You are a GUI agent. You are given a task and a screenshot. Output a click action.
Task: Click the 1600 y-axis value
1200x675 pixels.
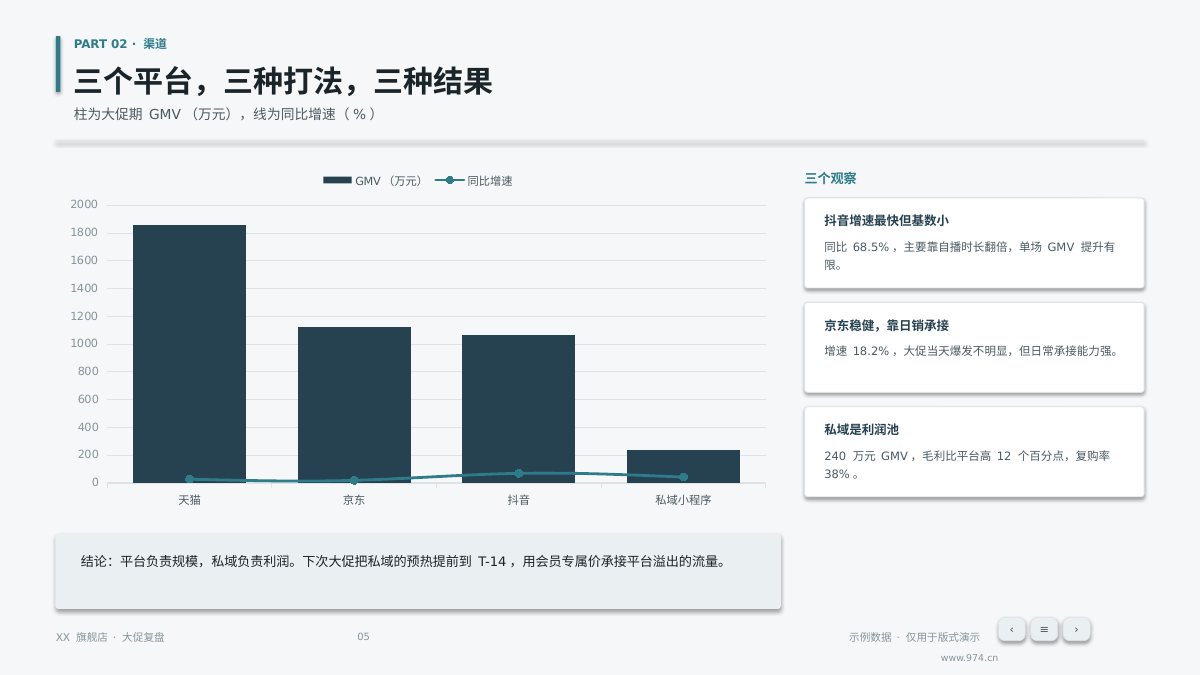pyautogui.click(x=84, y=261)
